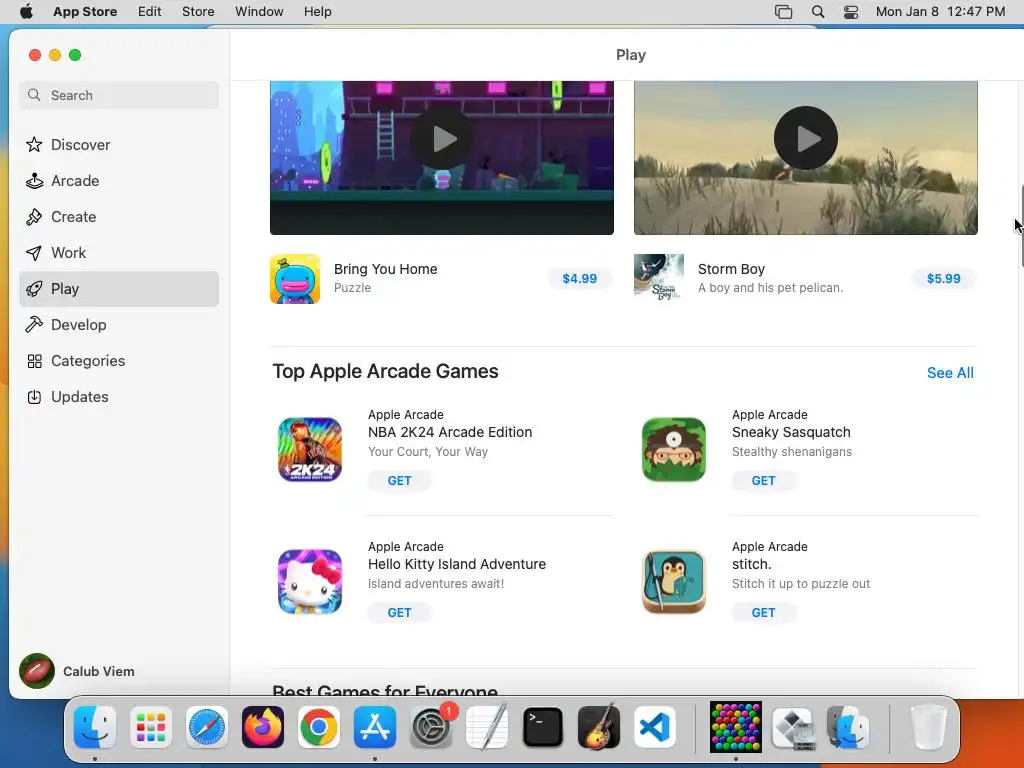Get the stitch. game
This screenshot has width=1024, height=768.
pyautogui.click(x=763, y=613)
